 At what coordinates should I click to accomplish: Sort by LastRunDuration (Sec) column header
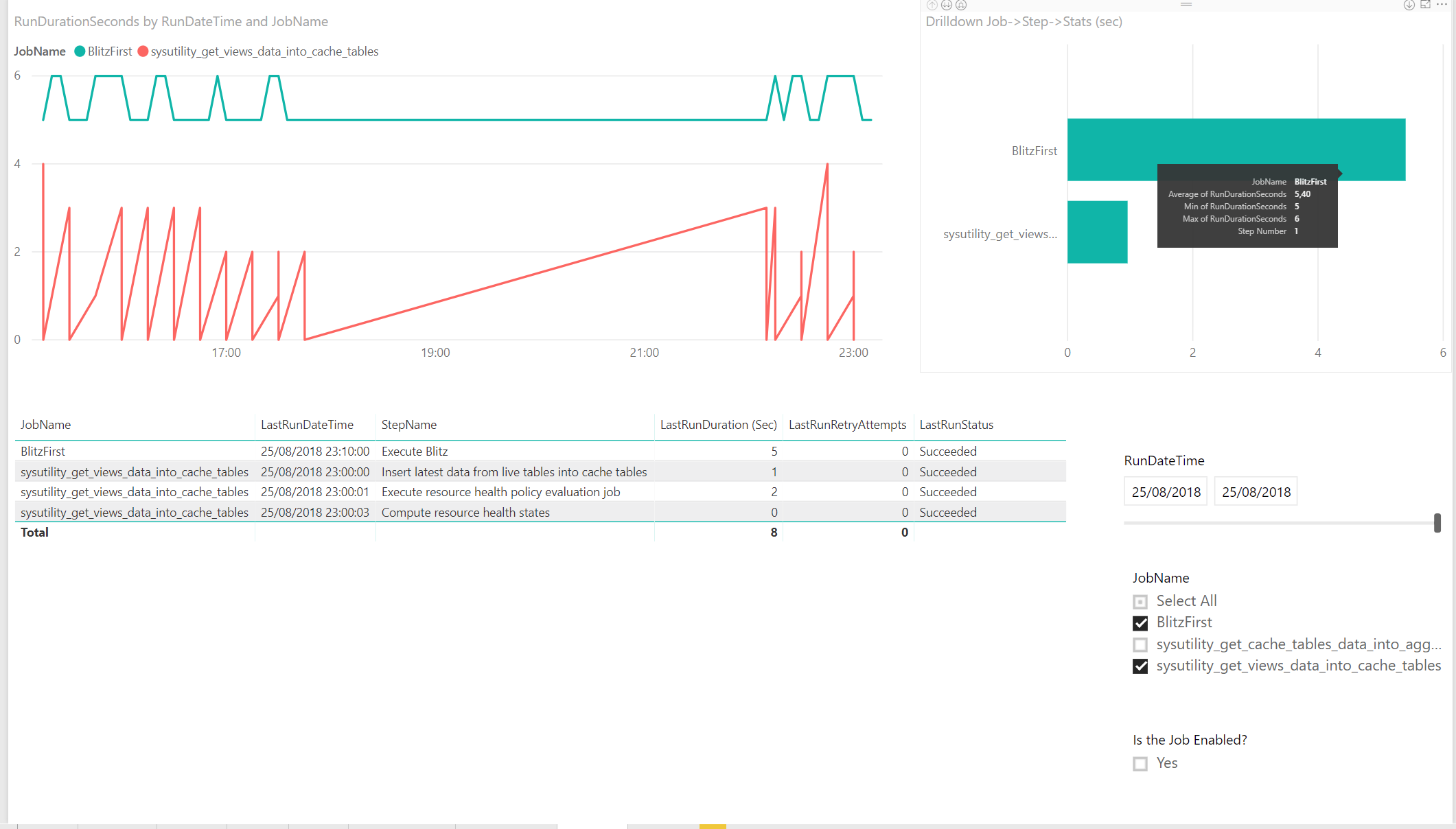pos(718,425)
